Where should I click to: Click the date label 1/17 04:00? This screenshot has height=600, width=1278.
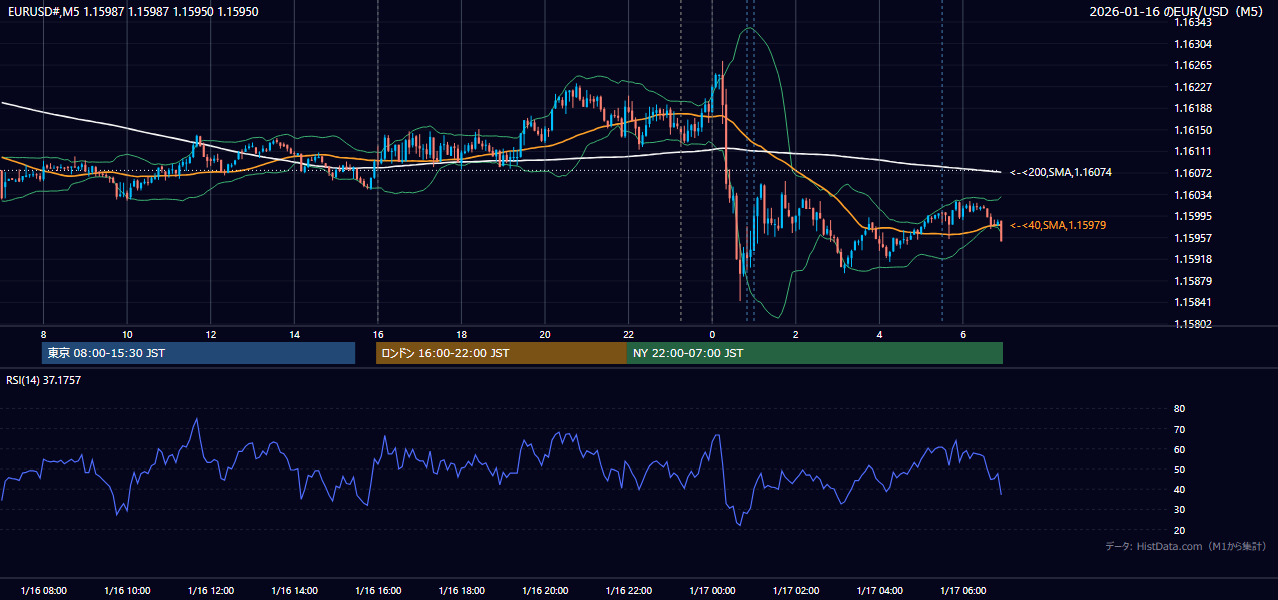tap(879, 591)
